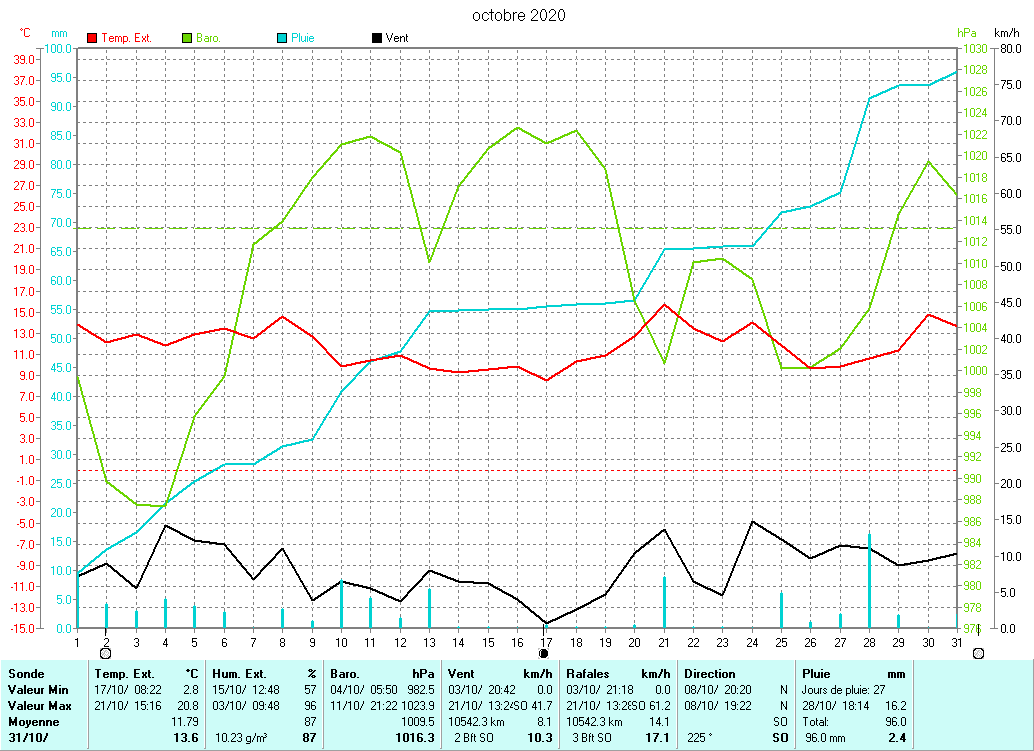Click the full moon icon under day 2
1034x751 pixels.
[x=106, y=653]
